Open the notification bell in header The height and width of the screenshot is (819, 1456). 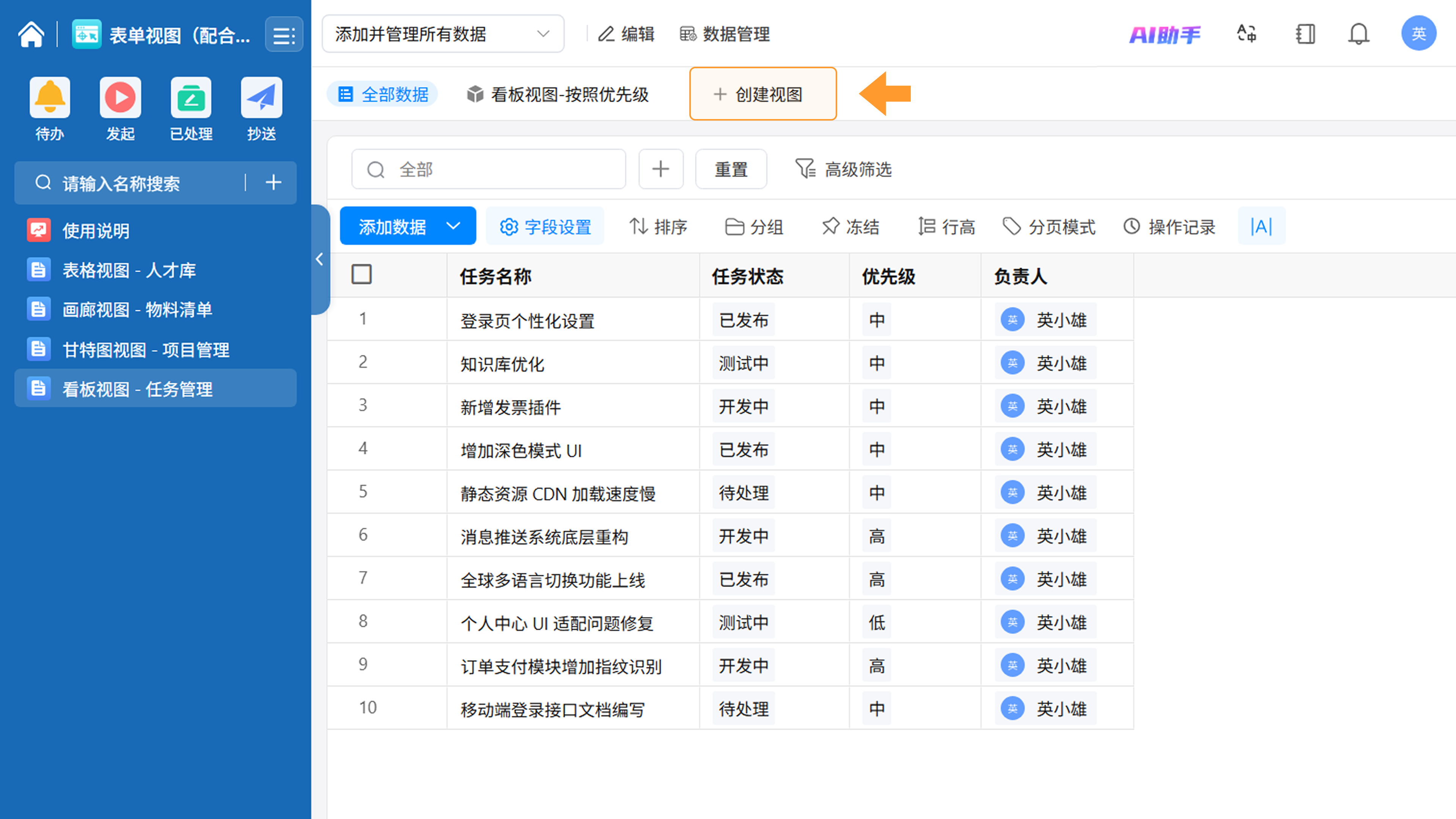point(1358,35)
